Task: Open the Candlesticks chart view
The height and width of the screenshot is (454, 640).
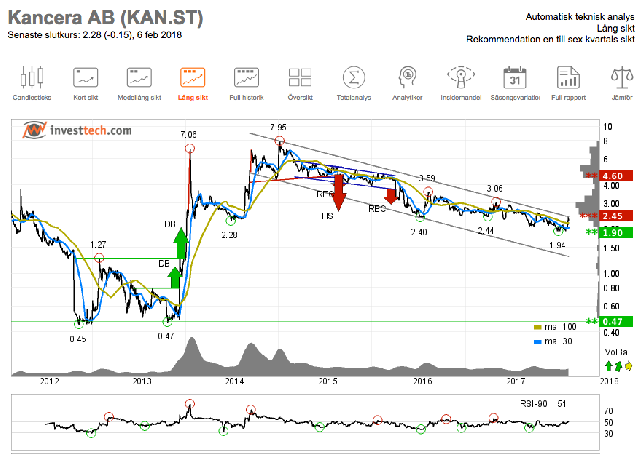Action: point(32,83)
